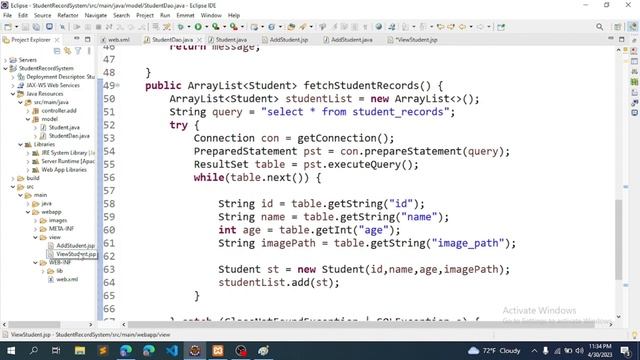Click the Debug launch bug icon

180,27
